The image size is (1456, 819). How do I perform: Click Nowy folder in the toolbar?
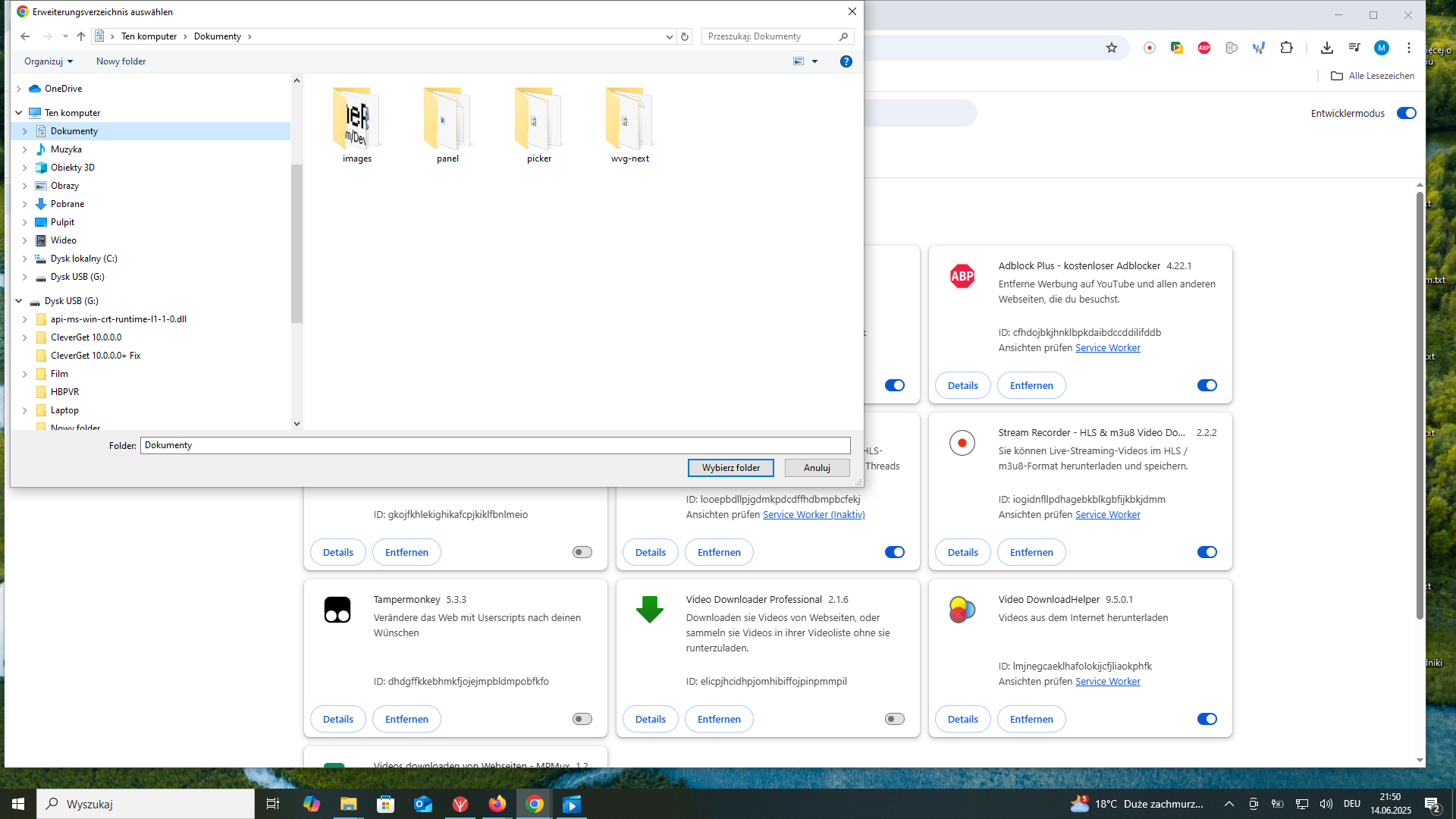pos(121,61)
